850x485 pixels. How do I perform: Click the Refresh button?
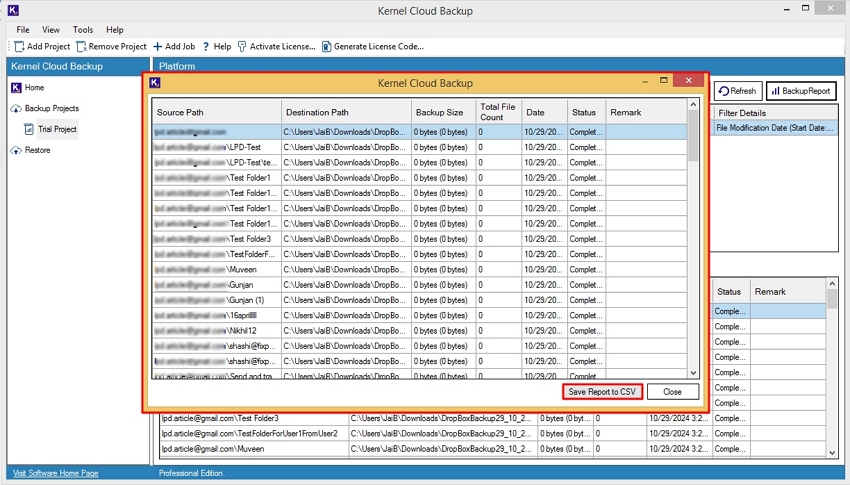[x=738, y=91]
